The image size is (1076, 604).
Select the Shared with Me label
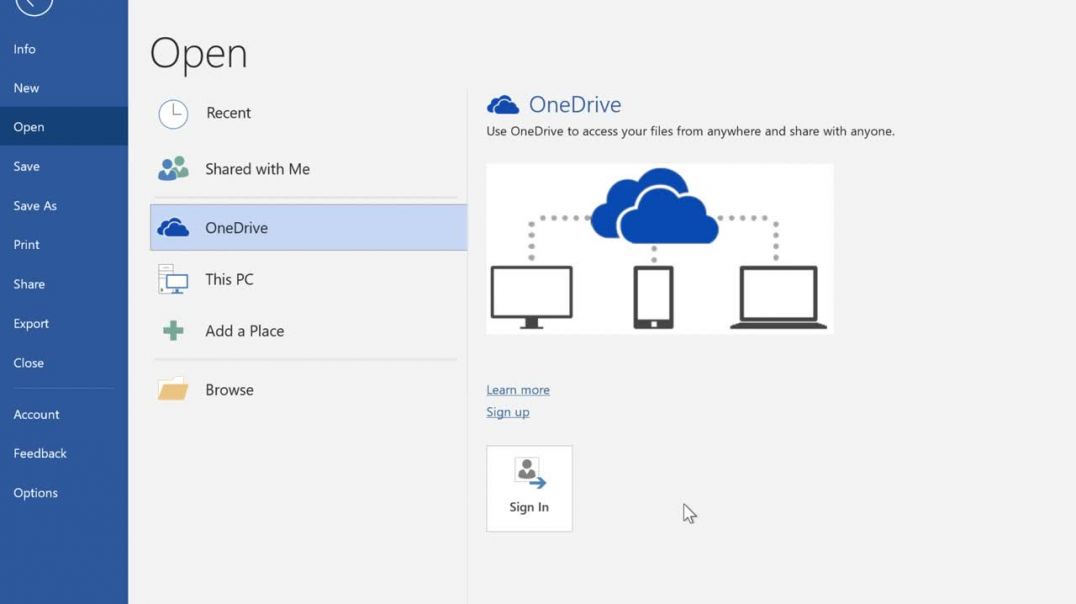click(x=257, y=169)
